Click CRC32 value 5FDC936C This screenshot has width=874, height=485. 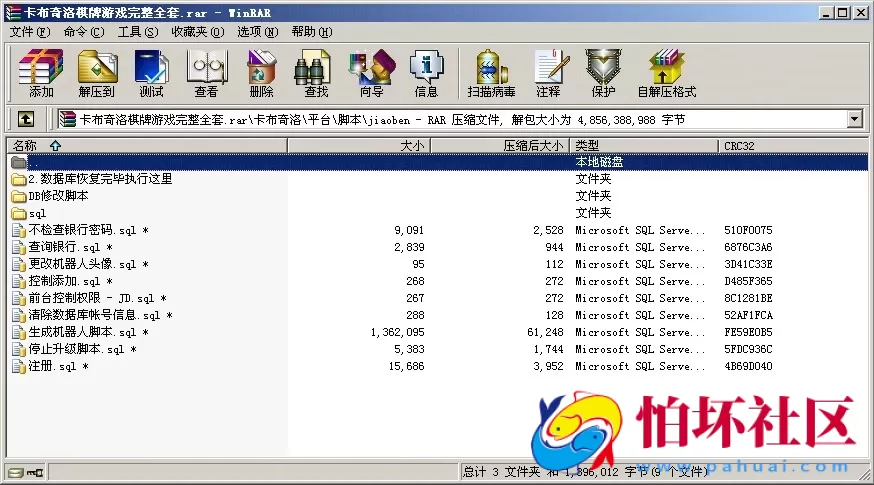(748, 350)
